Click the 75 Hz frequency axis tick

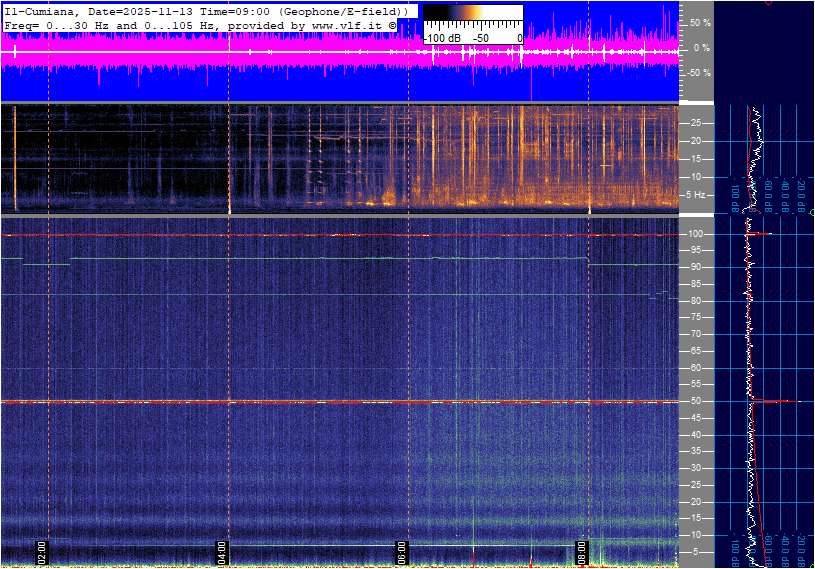[x=693, y=317]
